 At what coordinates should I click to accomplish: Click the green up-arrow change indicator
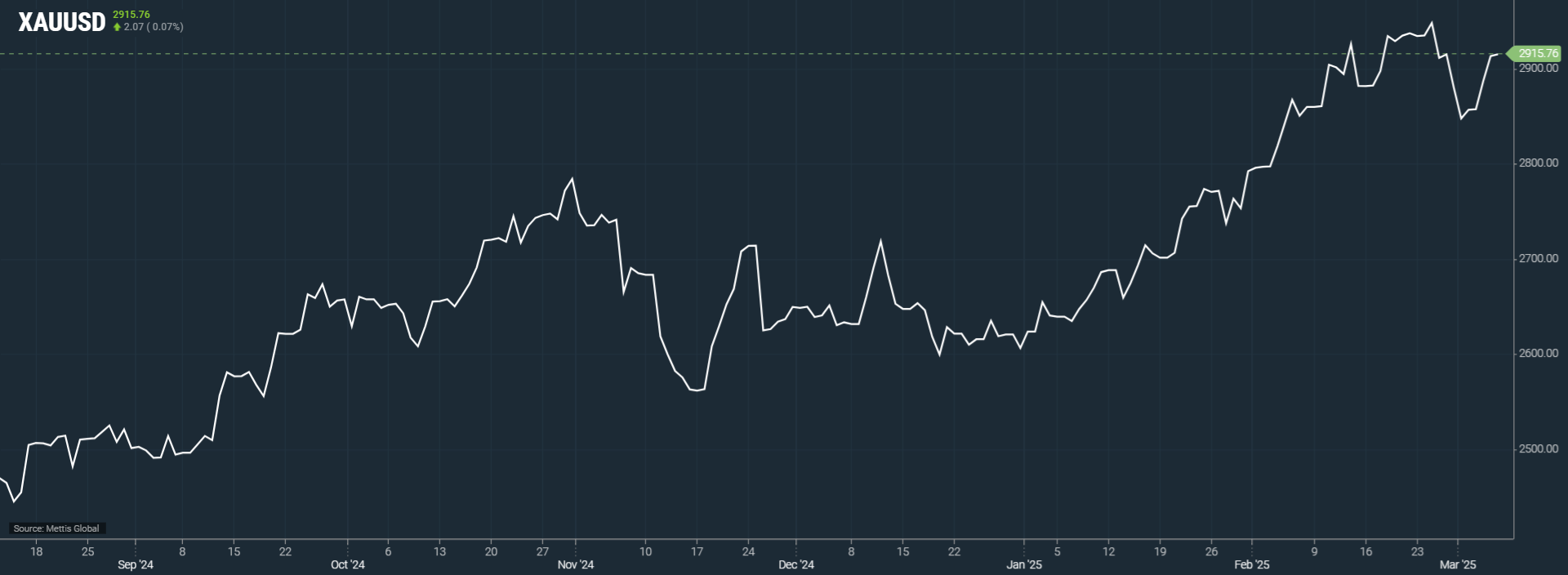tap(117, 27)
